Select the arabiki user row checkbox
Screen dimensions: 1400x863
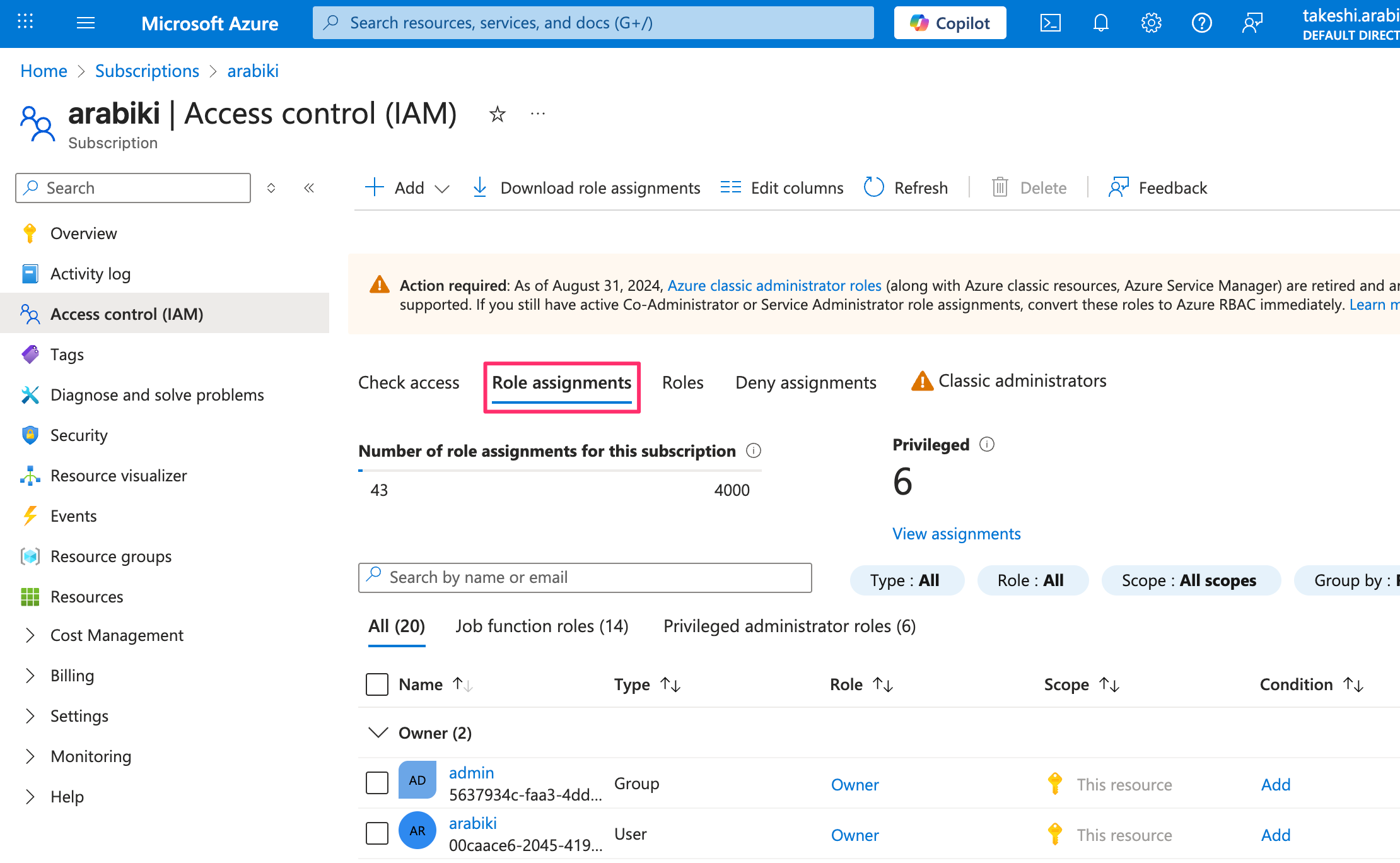tap(377, 833)
